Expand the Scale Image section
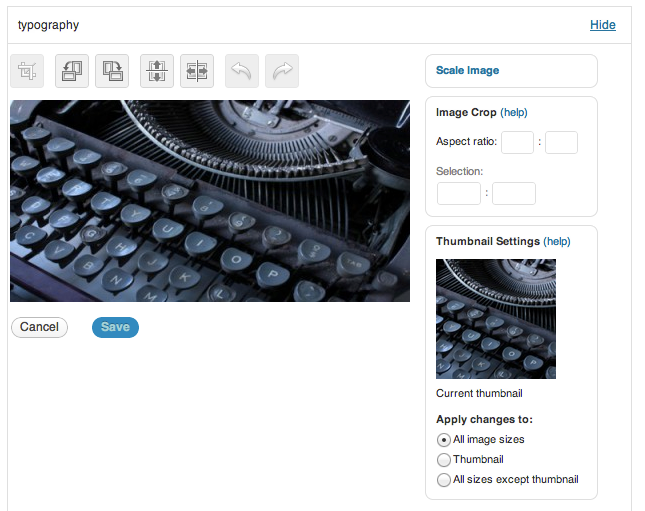 (x=467, y=70)
